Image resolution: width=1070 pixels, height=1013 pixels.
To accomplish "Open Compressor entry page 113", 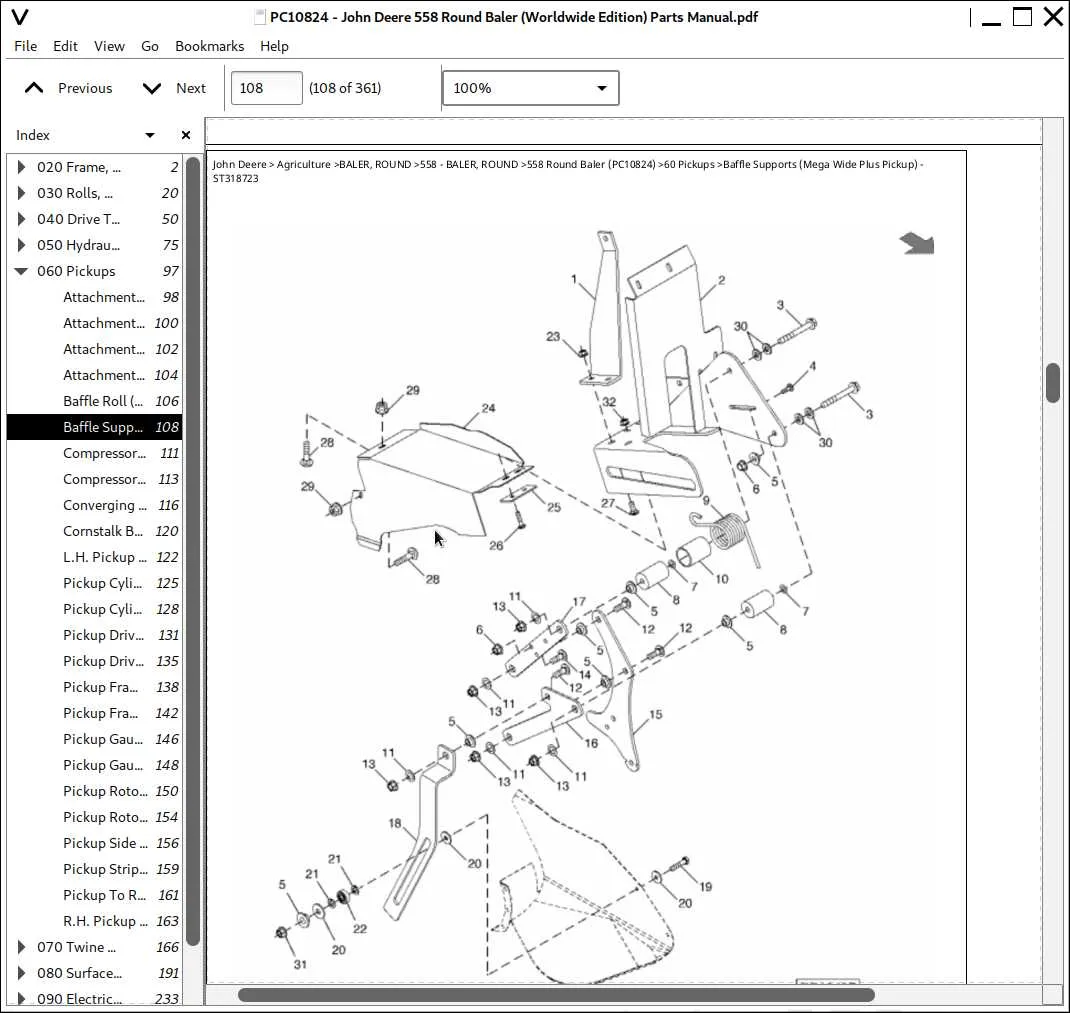I will pos(94,479).
